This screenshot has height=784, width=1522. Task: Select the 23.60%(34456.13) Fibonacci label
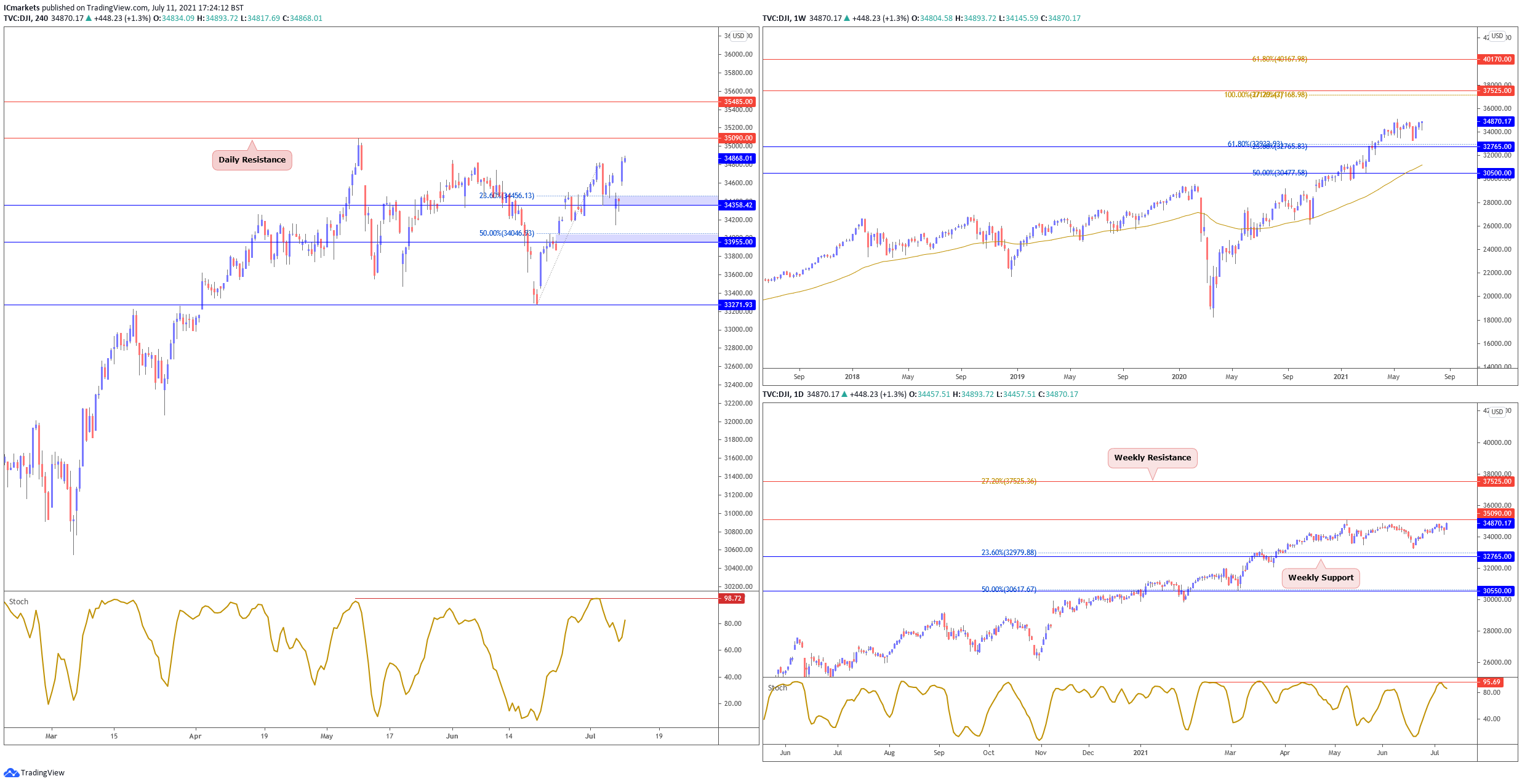click(507, 196)
